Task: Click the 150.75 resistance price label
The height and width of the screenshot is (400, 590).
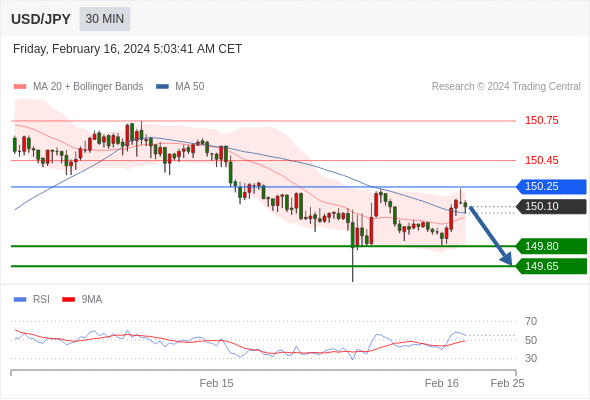Action: coord(541,120)
